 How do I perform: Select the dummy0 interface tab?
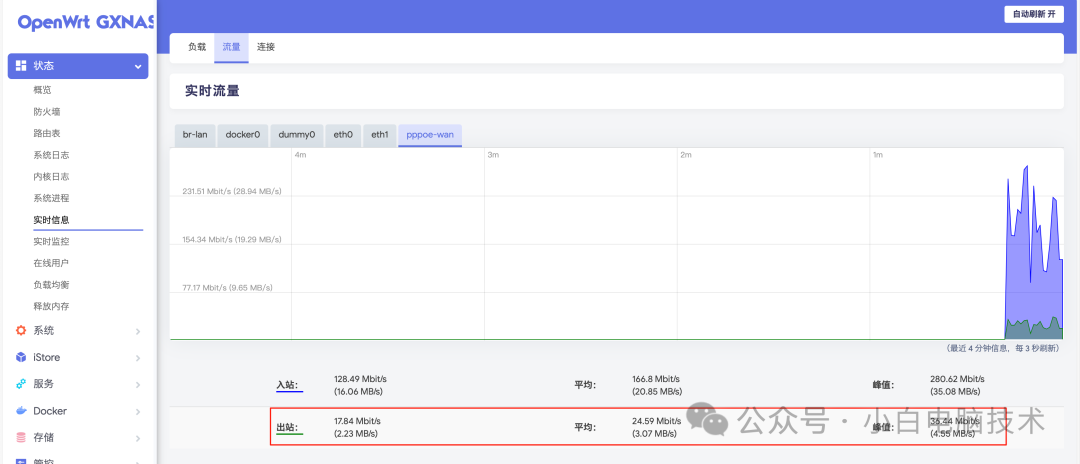click(297, 135)
